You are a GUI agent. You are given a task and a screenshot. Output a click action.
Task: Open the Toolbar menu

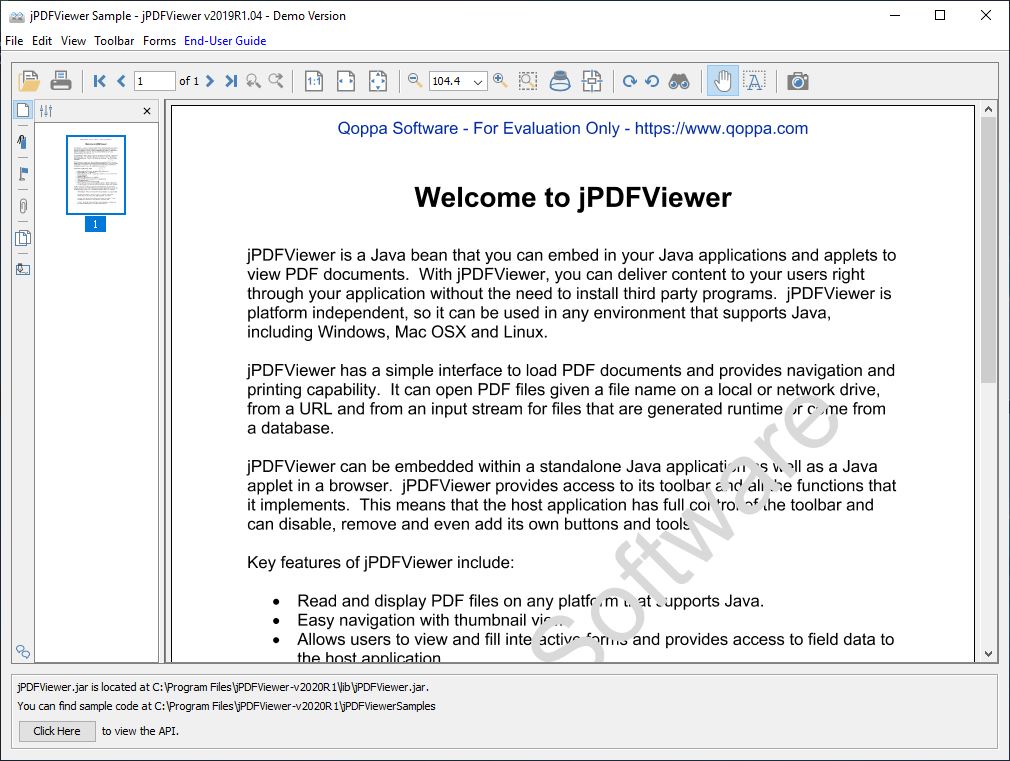(x=114, y=41)
